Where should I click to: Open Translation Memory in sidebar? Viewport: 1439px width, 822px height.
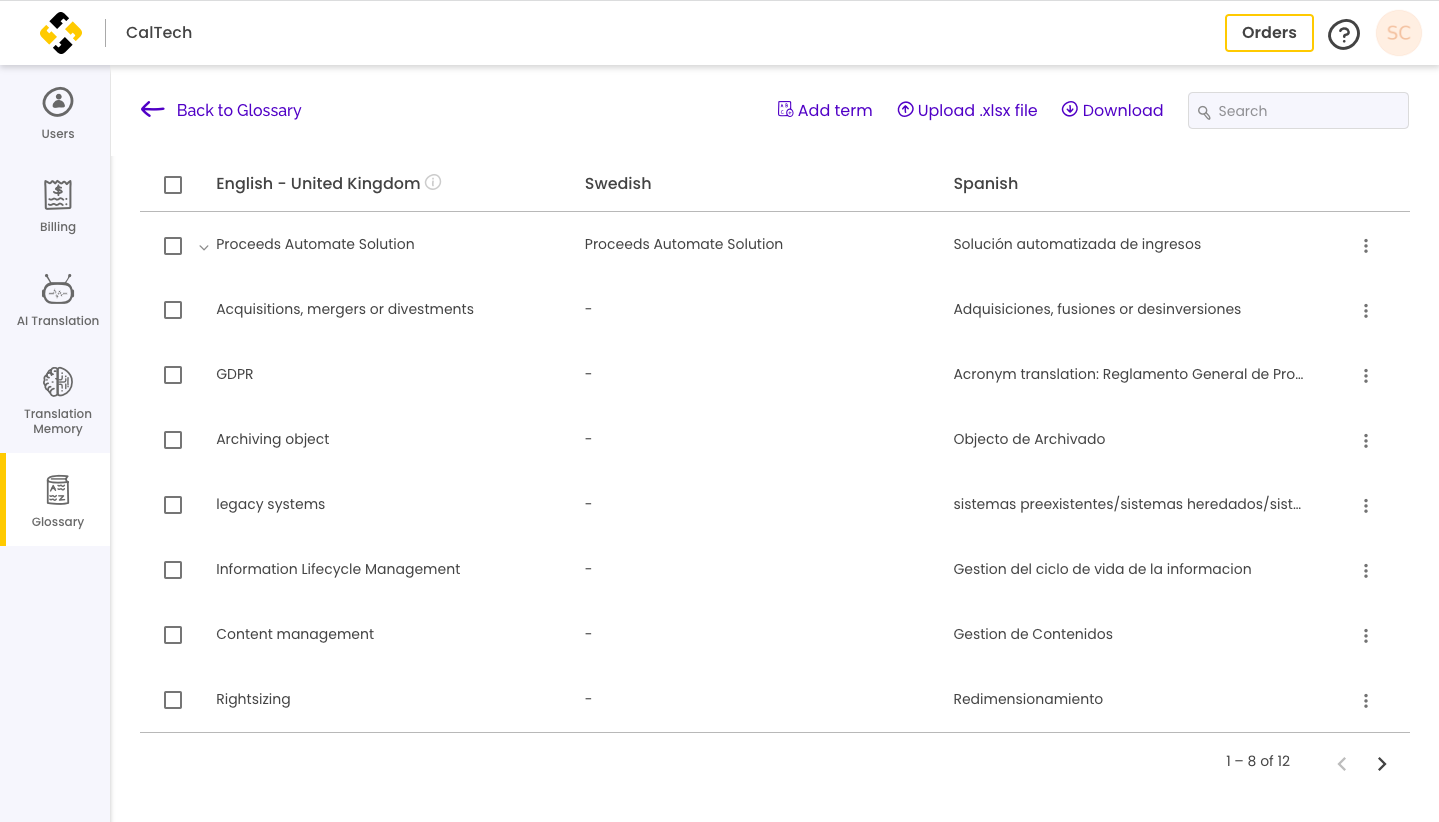pos(58,400)
